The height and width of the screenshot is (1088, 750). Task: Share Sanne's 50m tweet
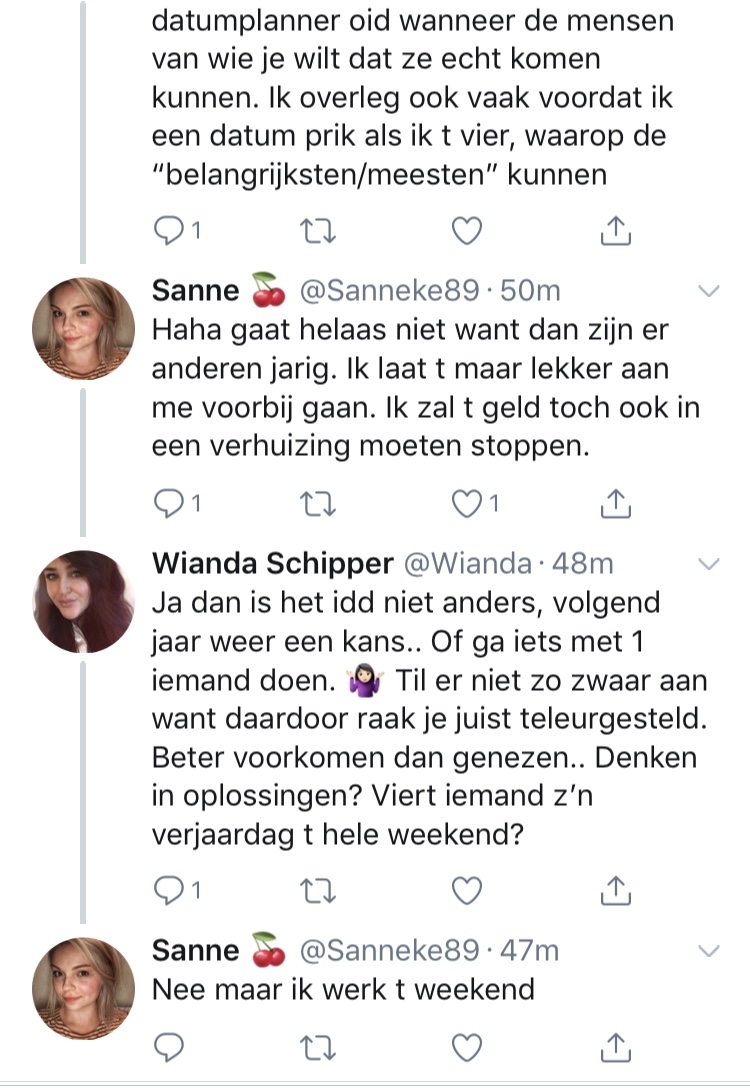pyautogui.click(x=617, y=505)
